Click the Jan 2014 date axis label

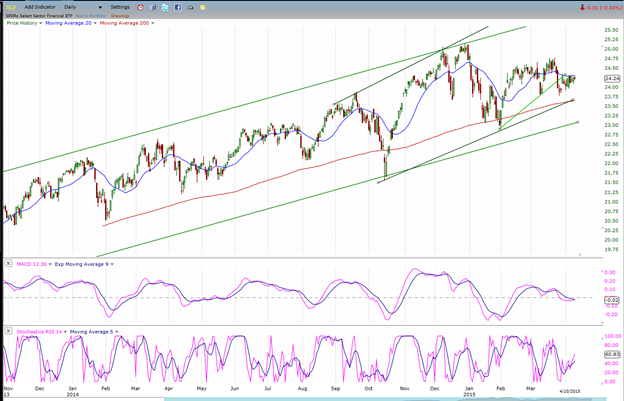[x=72, y=391]
